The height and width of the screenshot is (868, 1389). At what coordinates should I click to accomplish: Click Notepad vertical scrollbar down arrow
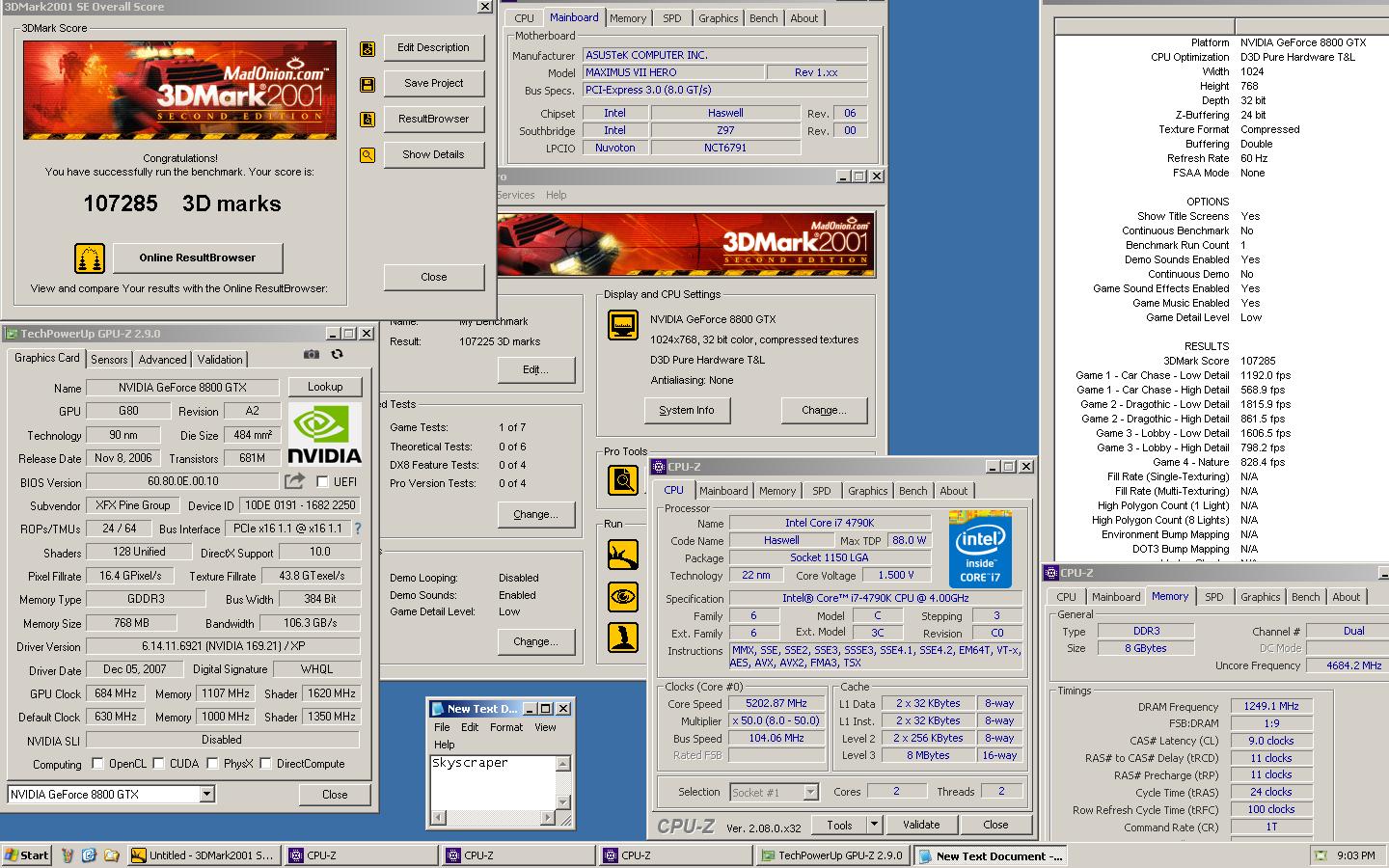563,802
